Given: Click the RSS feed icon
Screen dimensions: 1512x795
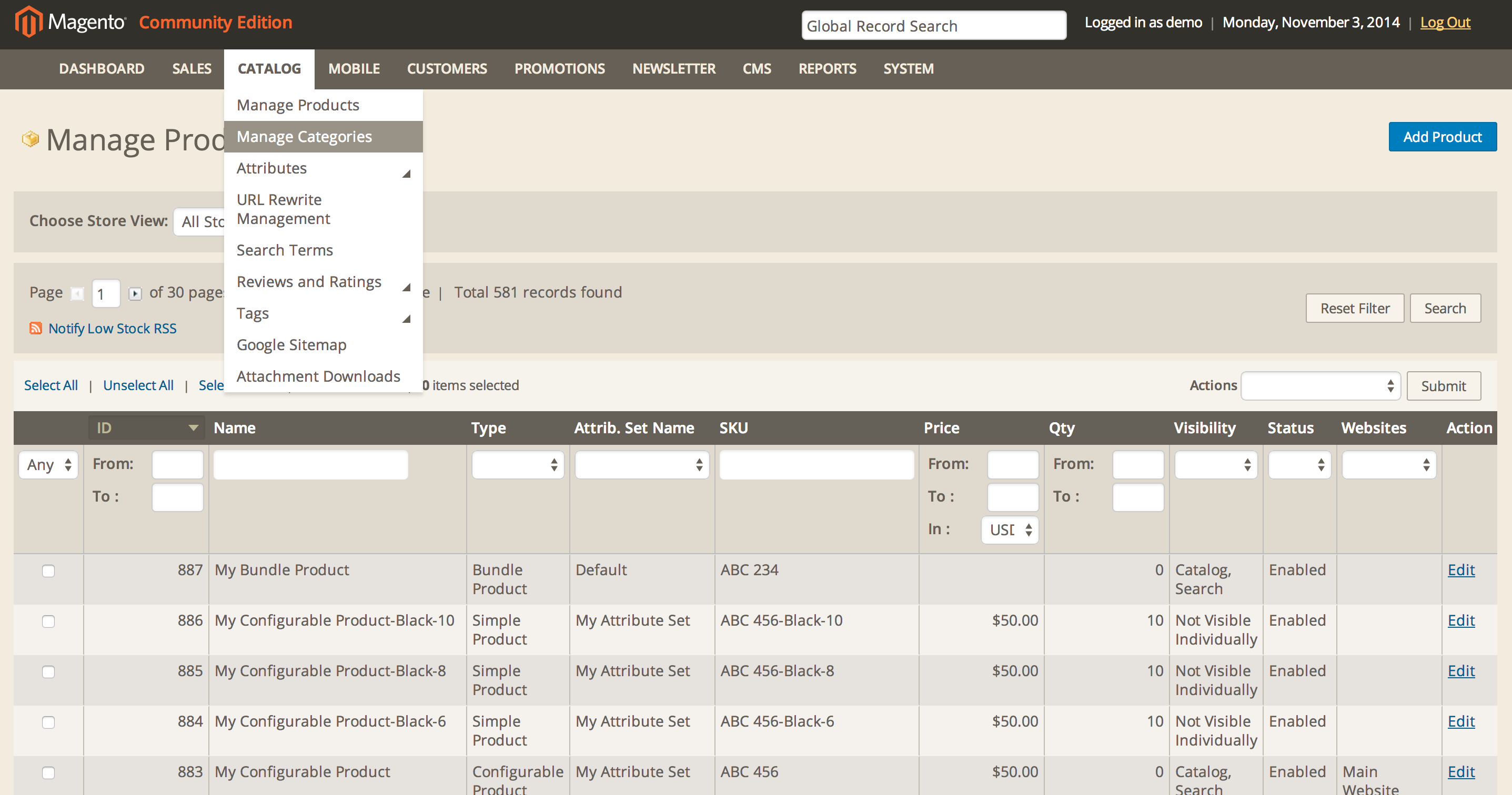Looking at the screenshot, I should (x=36, y=328).
